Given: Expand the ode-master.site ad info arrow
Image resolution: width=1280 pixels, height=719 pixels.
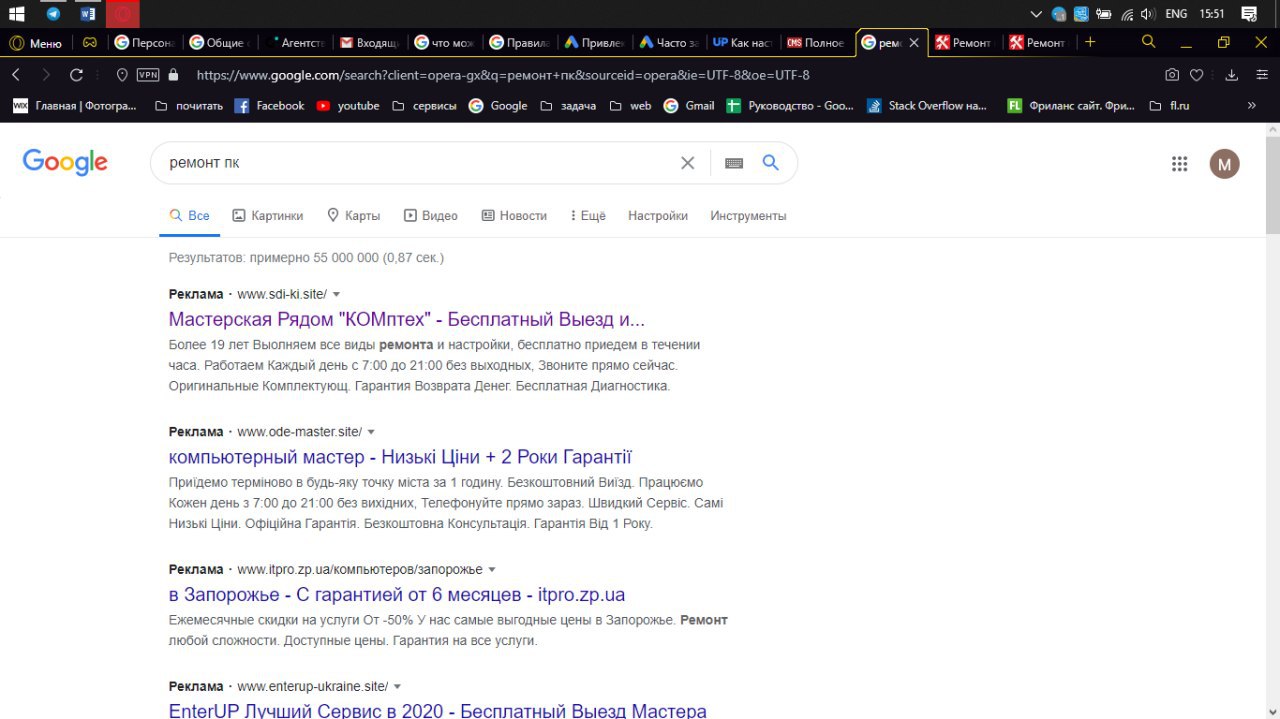Looking at the screenshot, I should point(371,432).
